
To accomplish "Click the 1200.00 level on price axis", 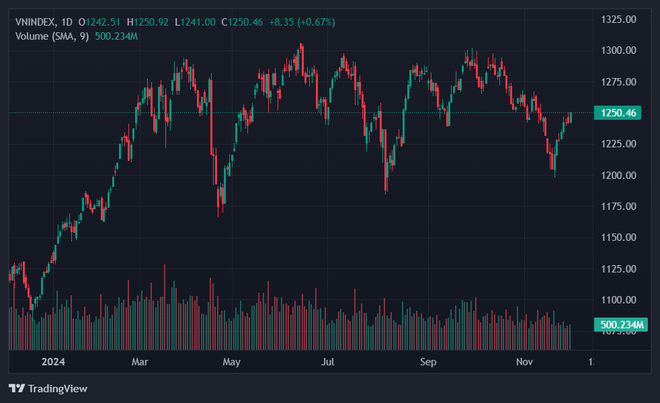I will coord(620,175).
